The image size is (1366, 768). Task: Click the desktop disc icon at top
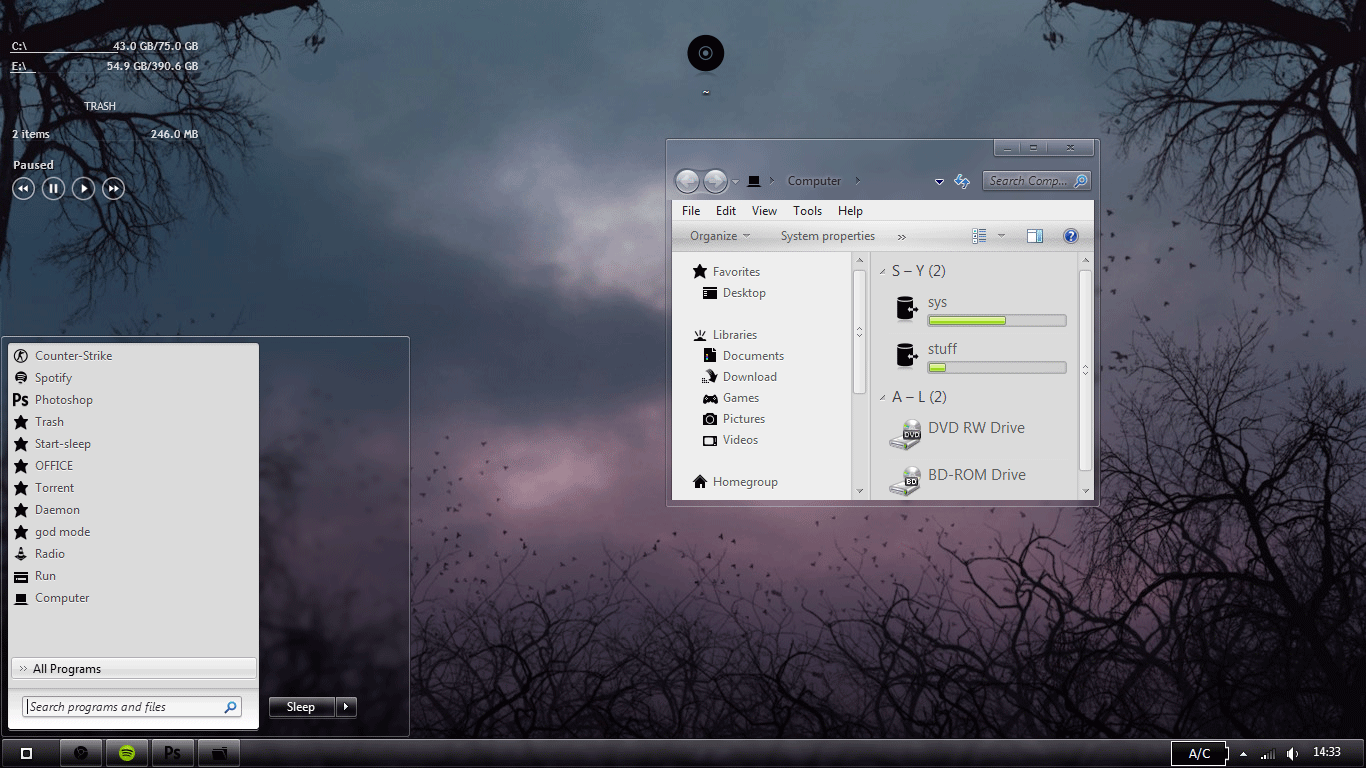[706, 53]
